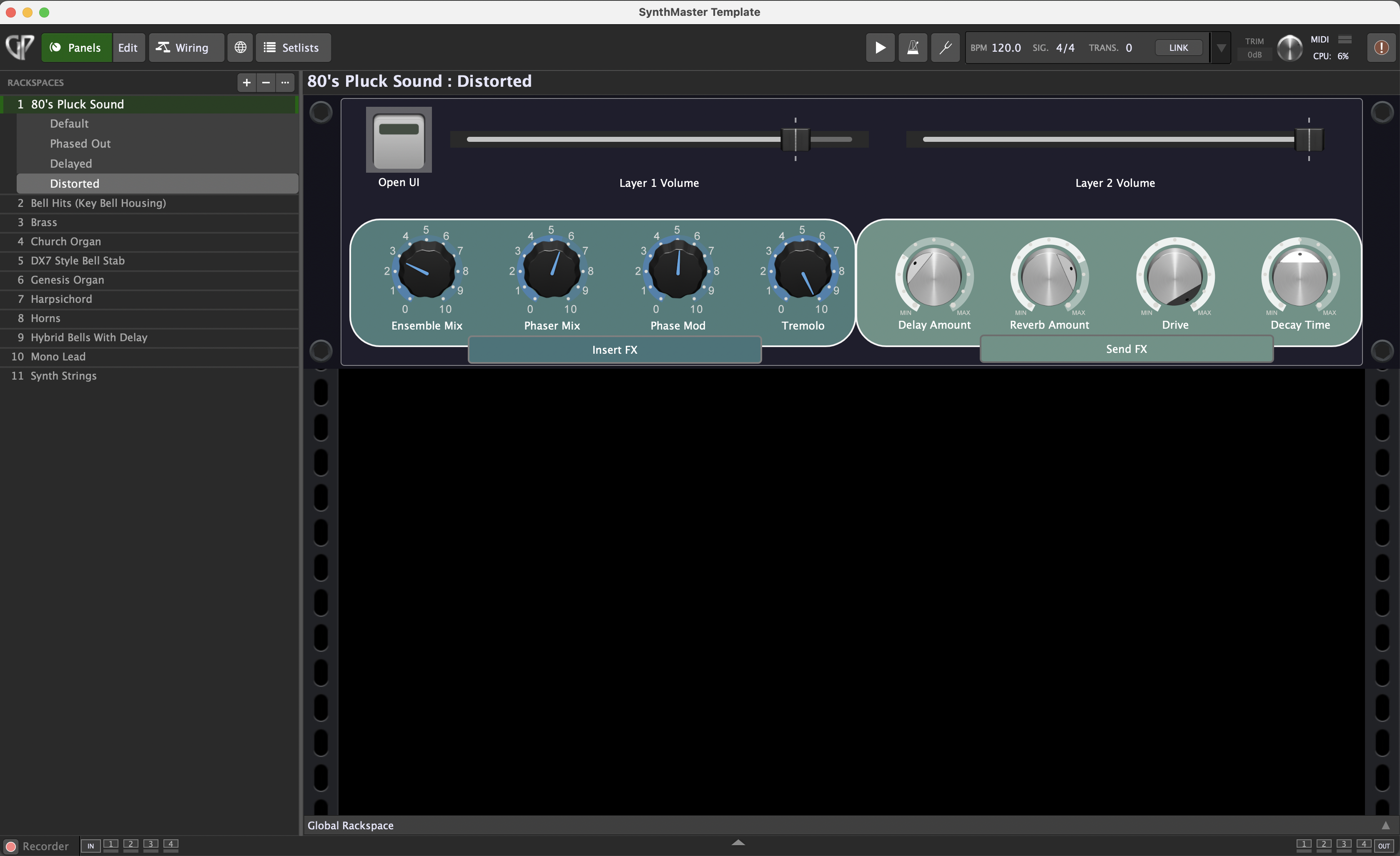Click the Send FX label
The image size is (1400, 856).
pyautogui.click(x=1126, y=349)
